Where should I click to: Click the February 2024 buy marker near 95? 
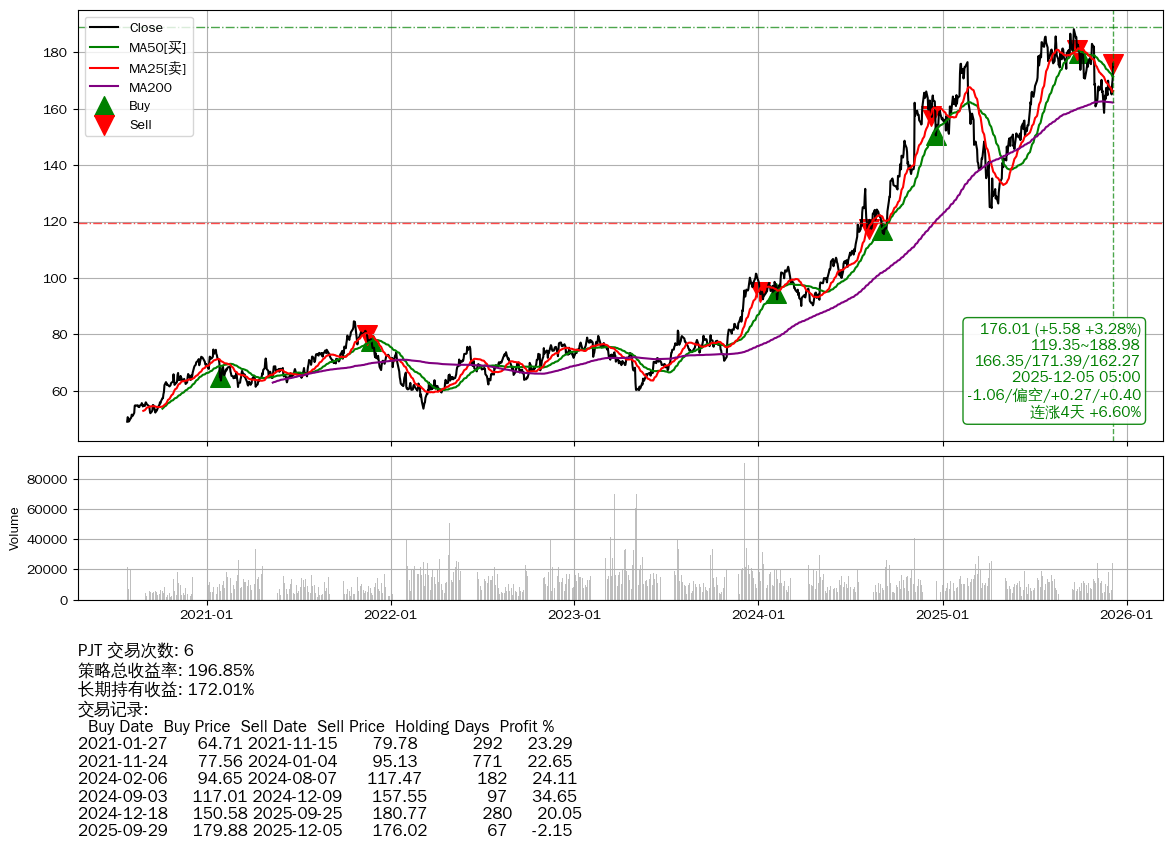click(775, 293)
